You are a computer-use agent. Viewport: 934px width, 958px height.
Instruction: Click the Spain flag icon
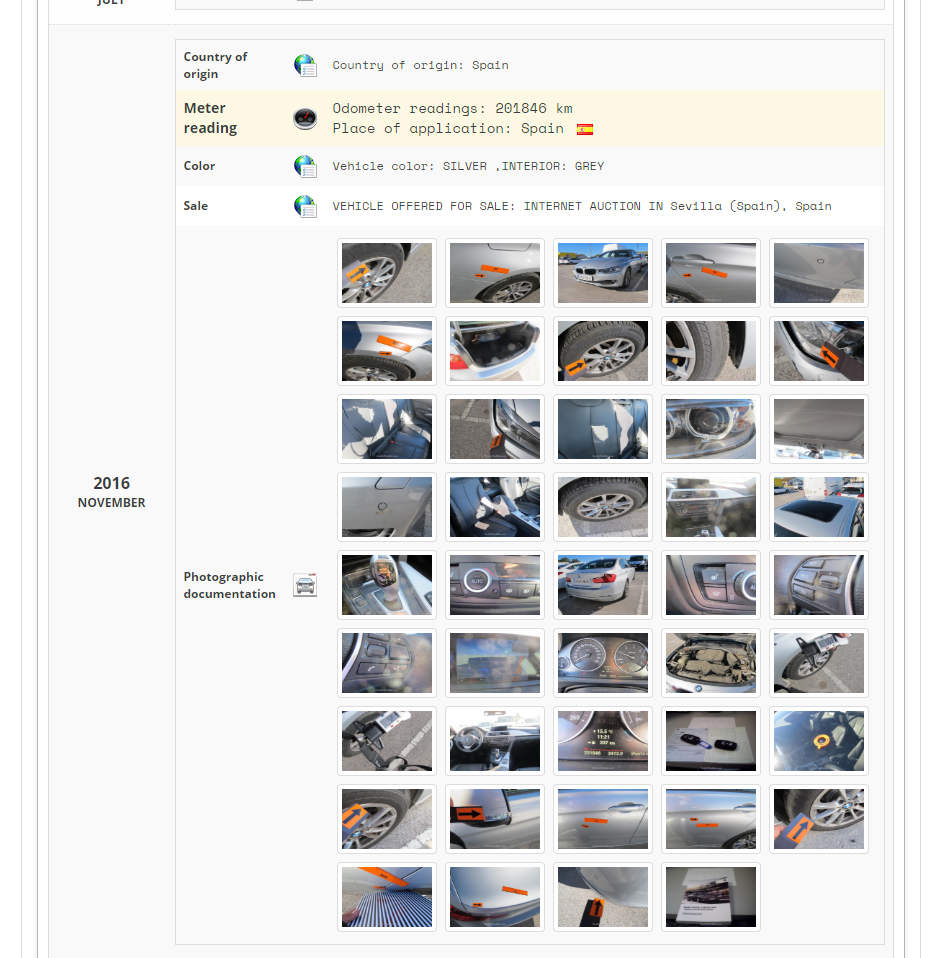(x=585, y=129)
